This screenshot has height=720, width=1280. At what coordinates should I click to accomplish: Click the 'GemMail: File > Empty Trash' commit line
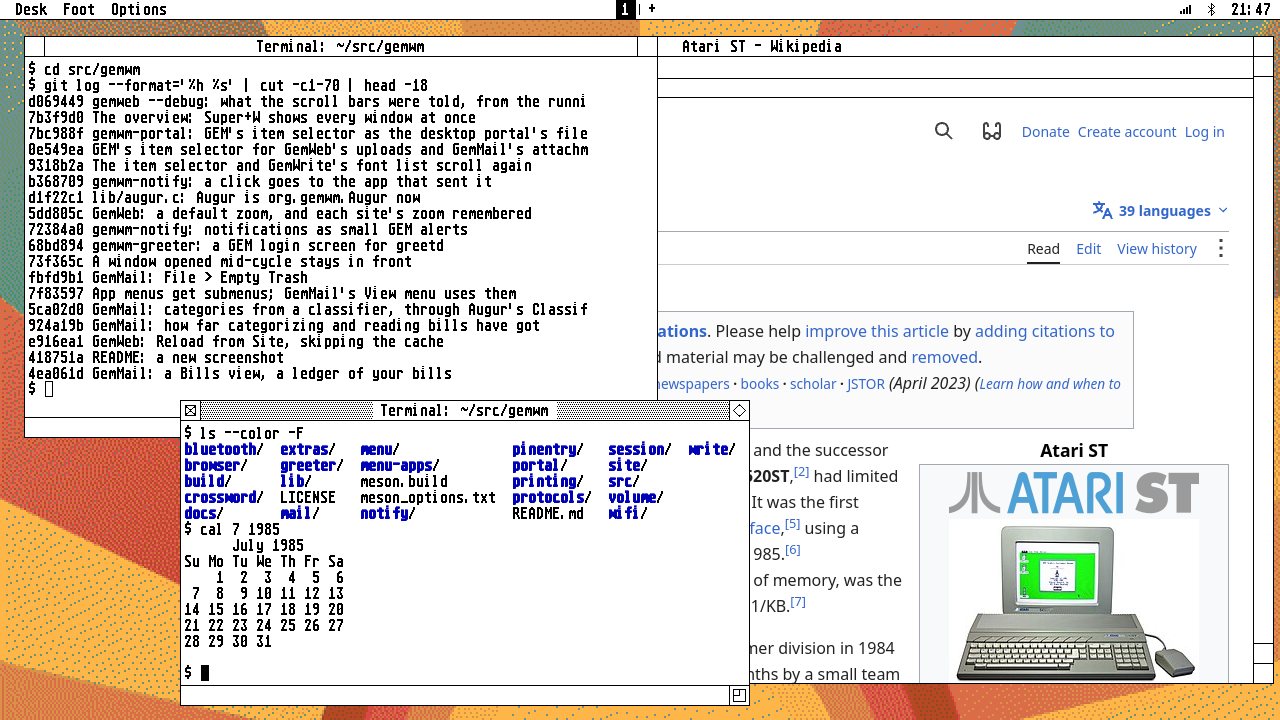pos(168,277)
